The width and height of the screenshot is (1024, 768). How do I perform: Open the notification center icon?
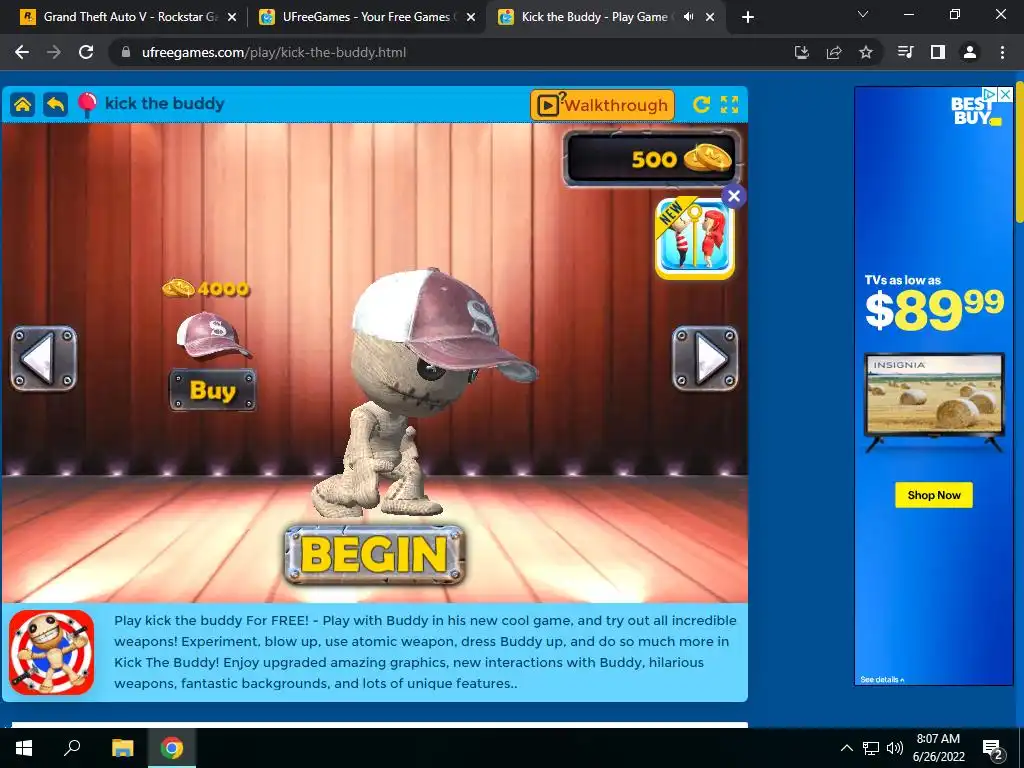(x=993, y=749)
